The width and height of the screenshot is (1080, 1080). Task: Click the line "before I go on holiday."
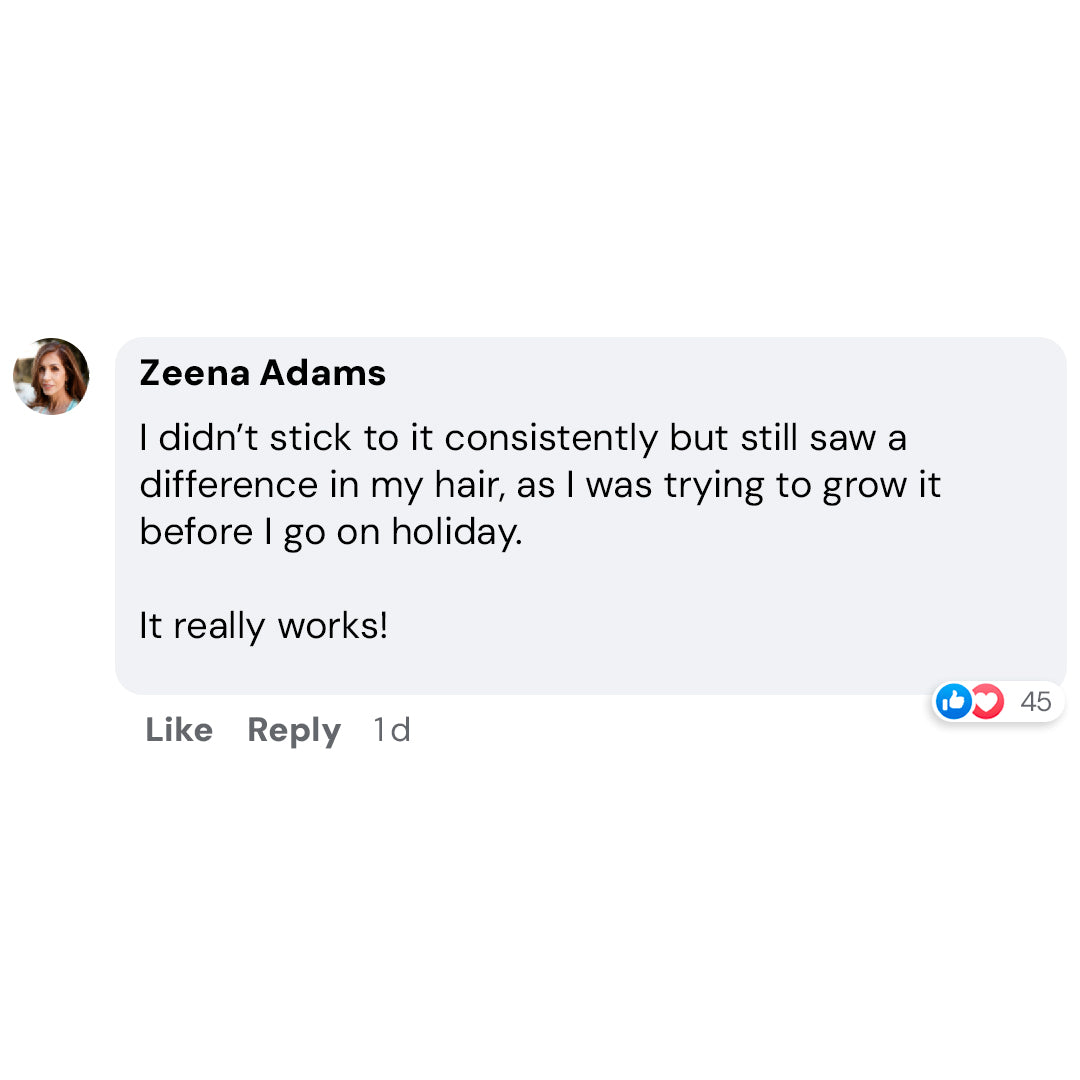point(331,532)
